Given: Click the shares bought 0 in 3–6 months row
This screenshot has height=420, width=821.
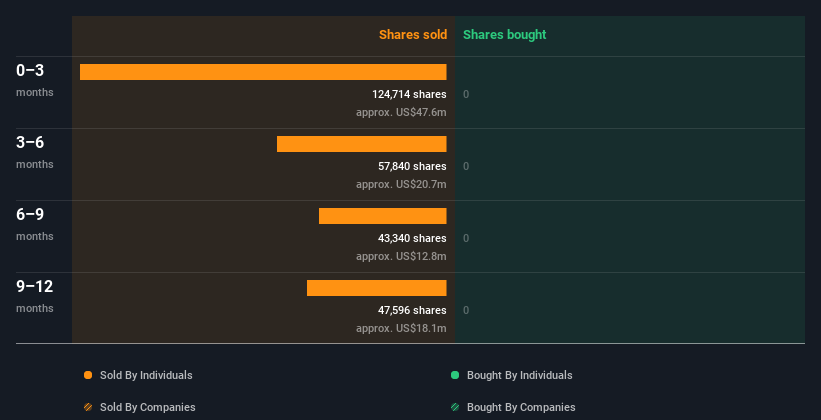Looking at the screenshot, I should pos(466,167).
